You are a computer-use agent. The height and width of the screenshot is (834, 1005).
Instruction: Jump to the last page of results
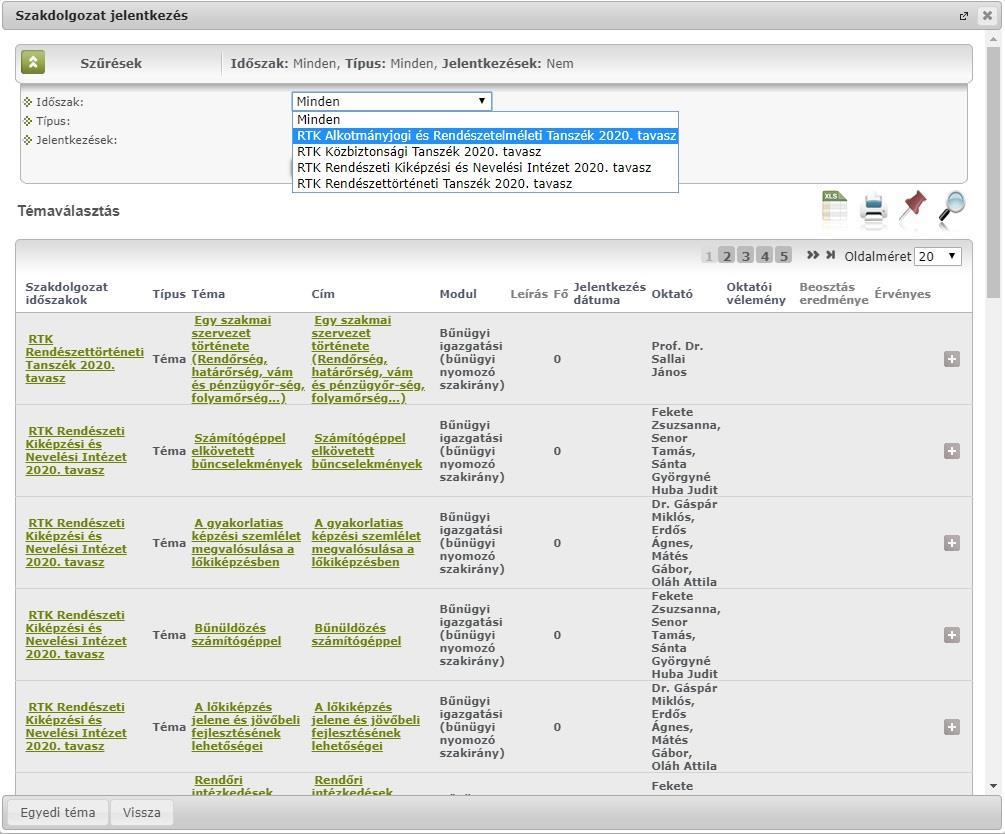click(831, 255)
